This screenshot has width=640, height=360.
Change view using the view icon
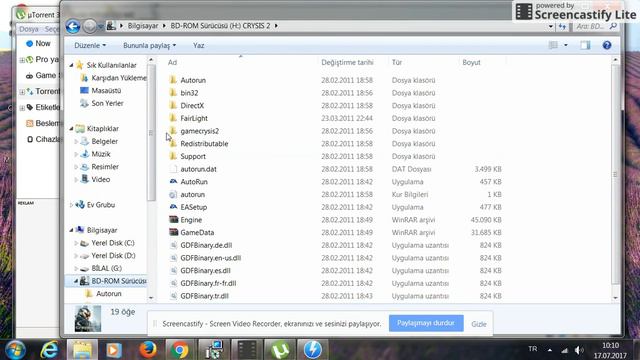coord(553,45)
